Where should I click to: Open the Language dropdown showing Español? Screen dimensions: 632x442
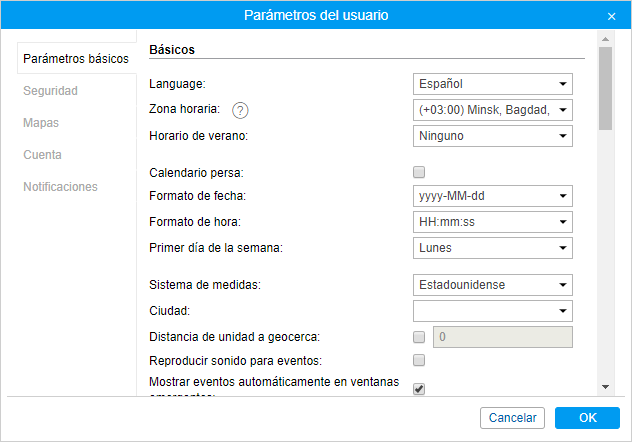pos(492,84)
